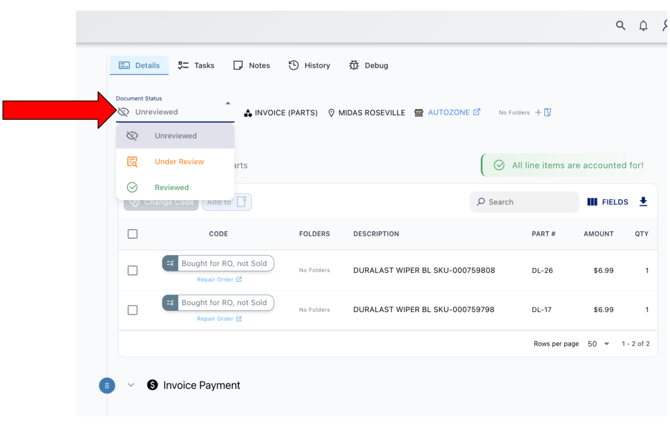Click the plus icon next to No Folders
The height and width of the screenshot is (427, 670).
[538, 113]
